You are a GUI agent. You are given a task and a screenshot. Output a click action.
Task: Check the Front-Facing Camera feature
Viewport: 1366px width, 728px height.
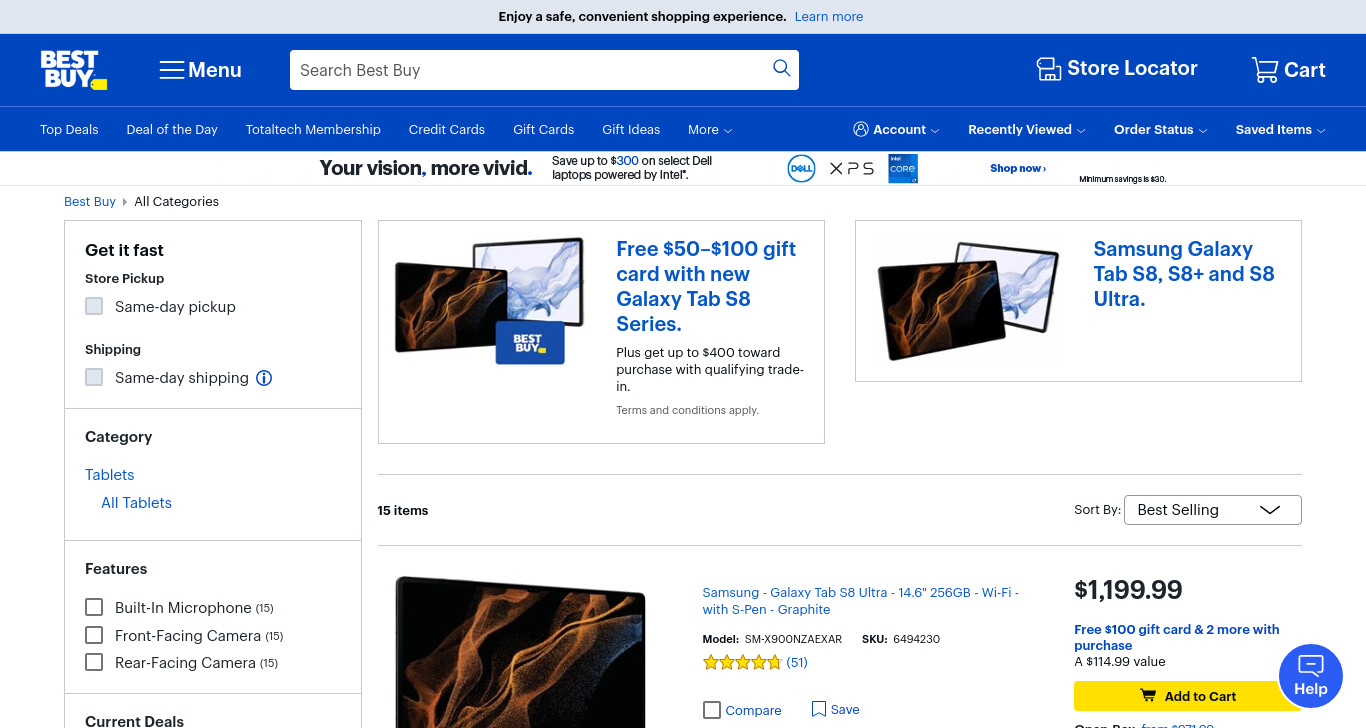tap(94, 635)
